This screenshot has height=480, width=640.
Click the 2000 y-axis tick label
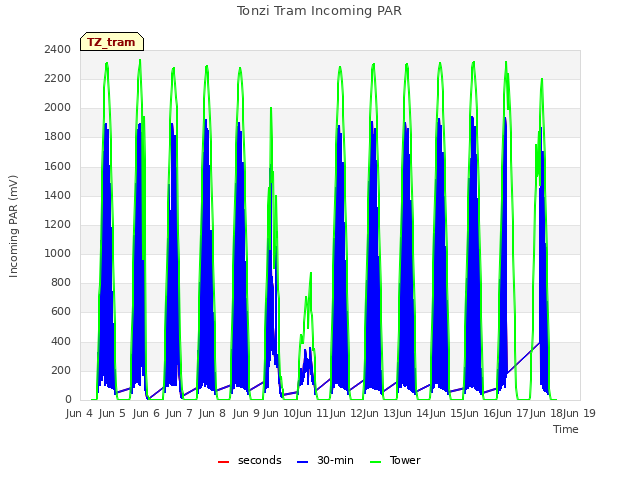58,108
